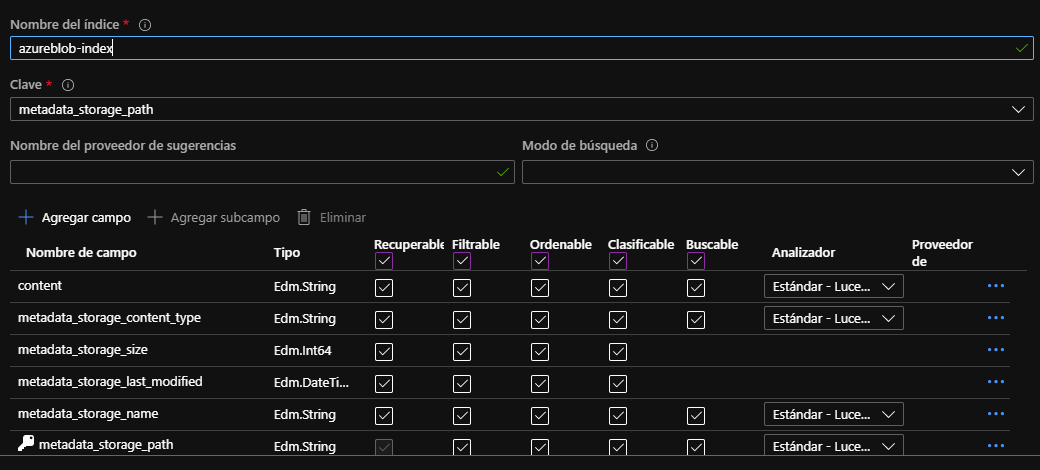The image size is (1040, 470).
Task: Click info icon next to Clave label
Action: (68, 85)
